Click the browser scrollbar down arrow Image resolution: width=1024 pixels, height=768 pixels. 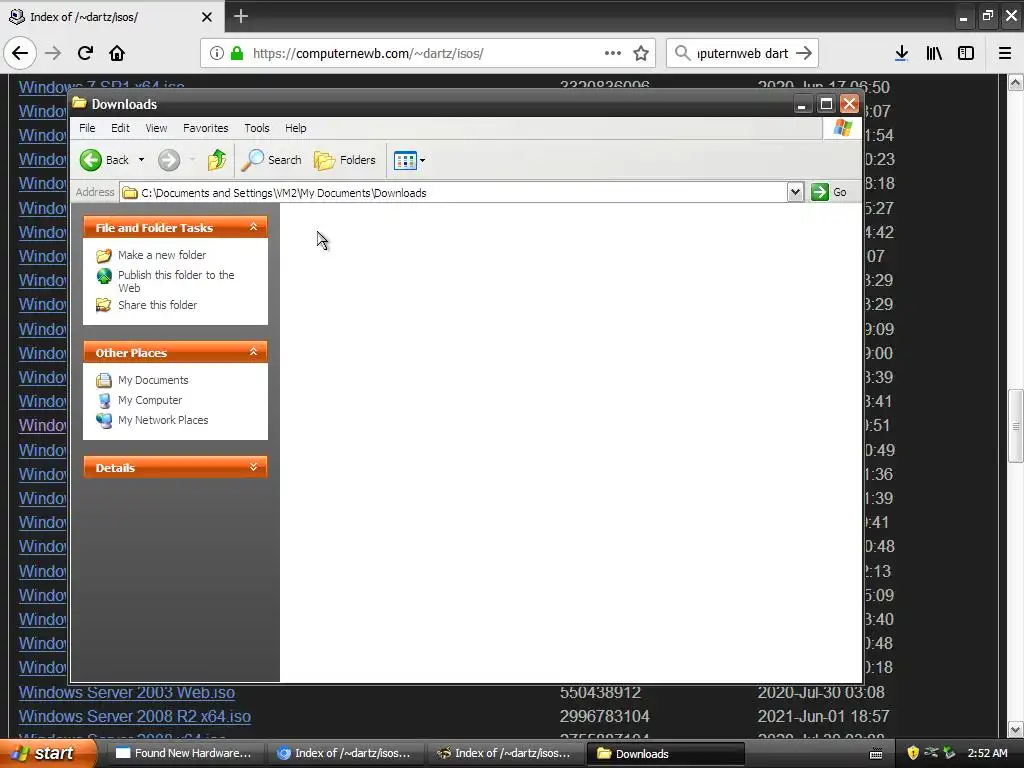pos(1016,729)
